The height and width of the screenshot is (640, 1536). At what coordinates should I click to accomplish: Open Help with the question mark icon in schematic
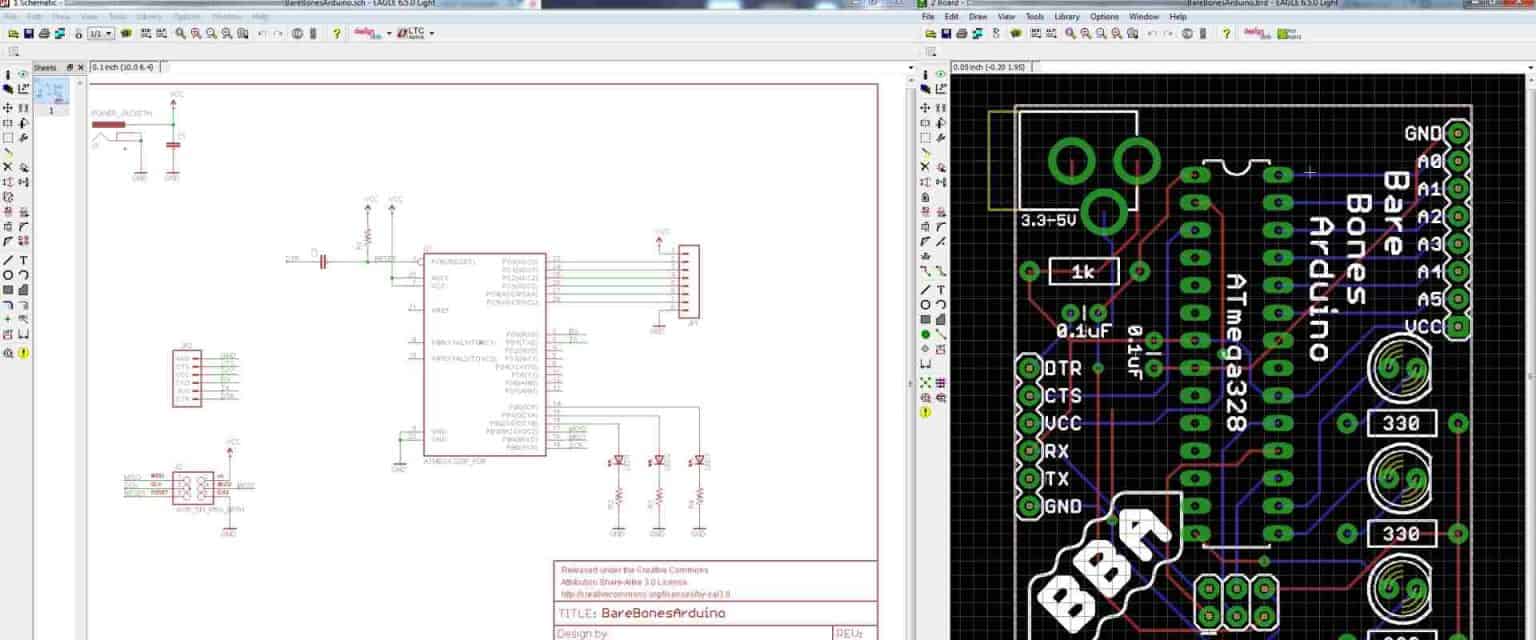[336, 33]
